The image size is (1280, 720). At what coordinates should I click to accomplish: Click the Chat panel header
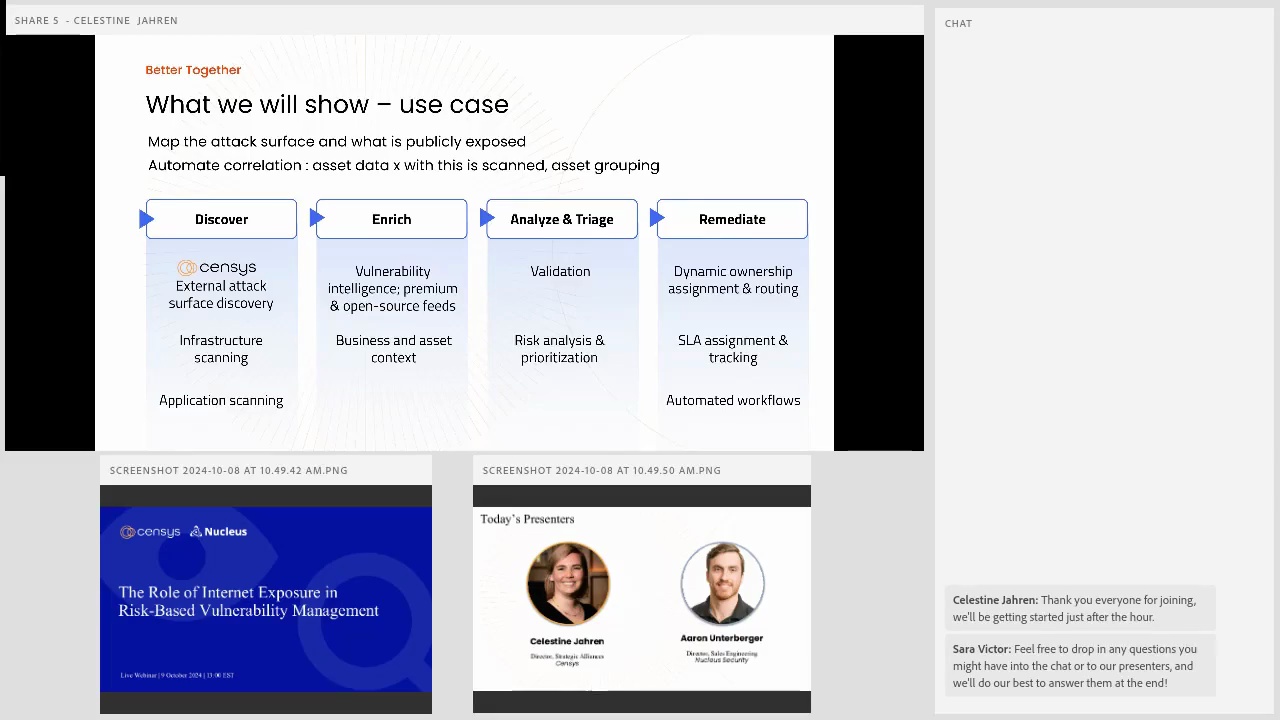pos(958,23)
